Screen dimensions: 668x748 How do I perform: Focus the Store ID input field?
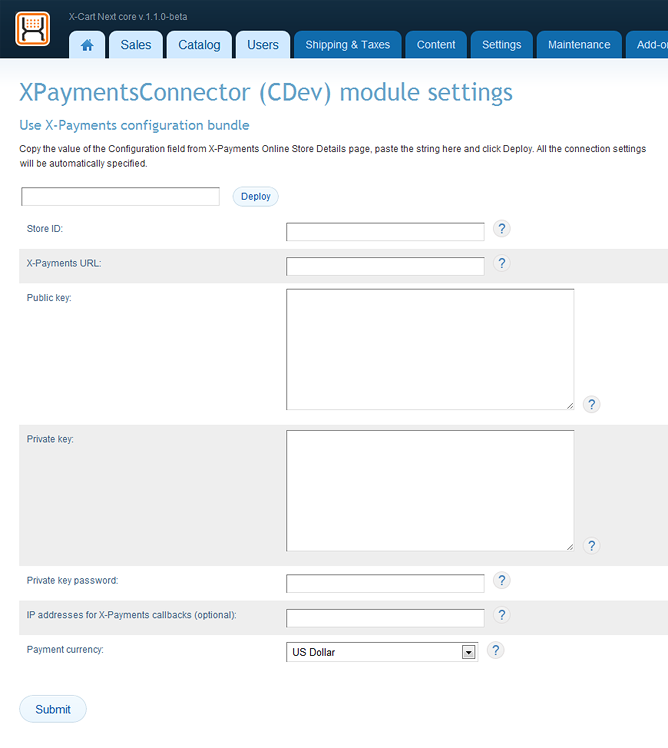pyautogui.click(x=385, y=232)
